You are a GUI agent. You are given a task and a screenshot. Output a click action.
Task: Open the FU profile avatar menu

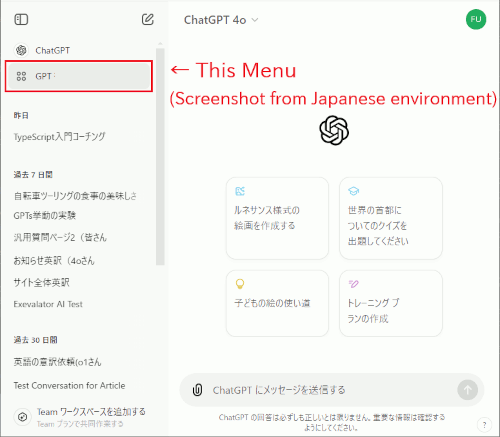pyautogui.click(x=476, y=19)
